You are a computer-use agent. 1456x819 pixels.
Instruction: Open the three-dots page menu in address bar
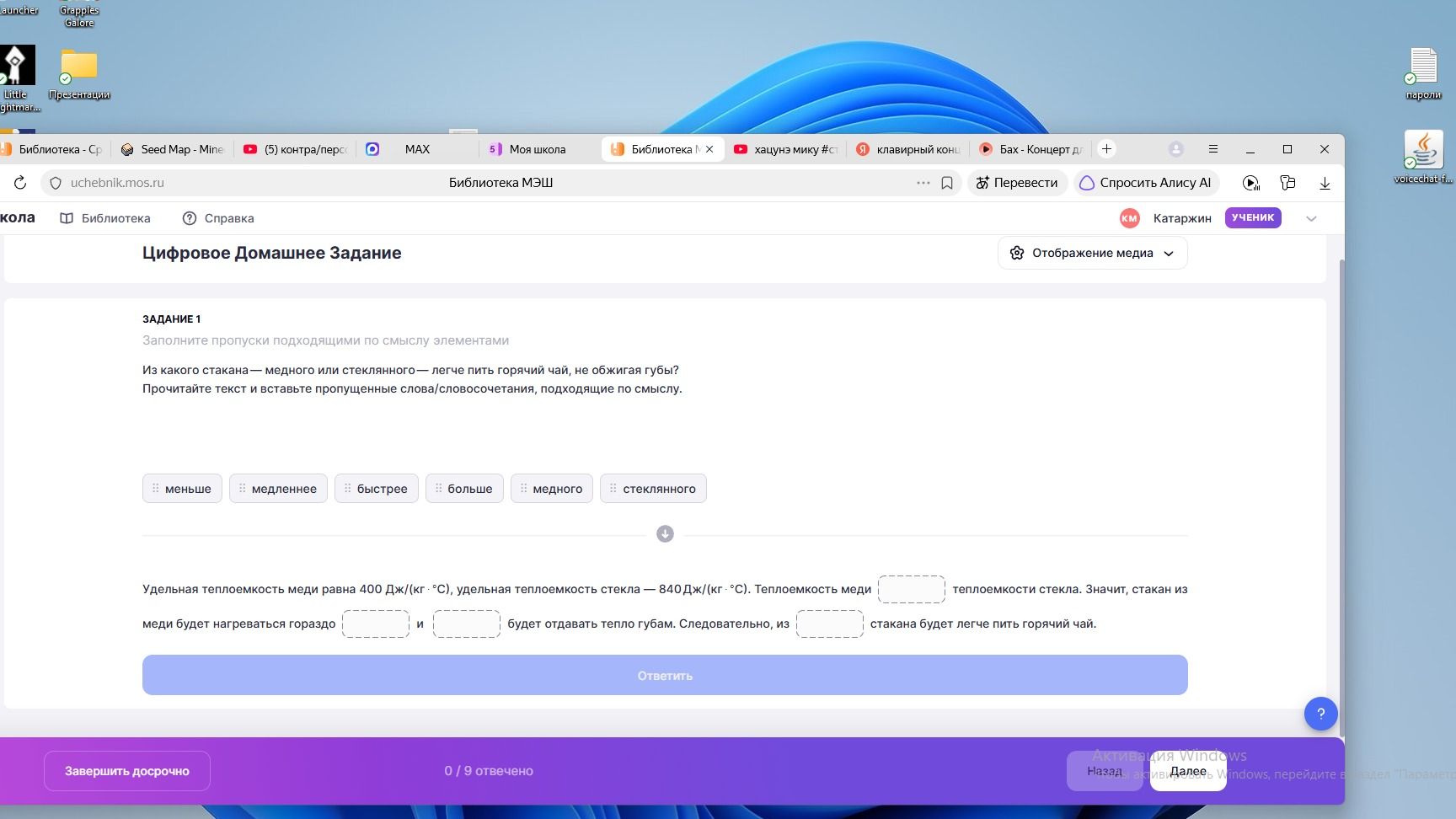923,183
